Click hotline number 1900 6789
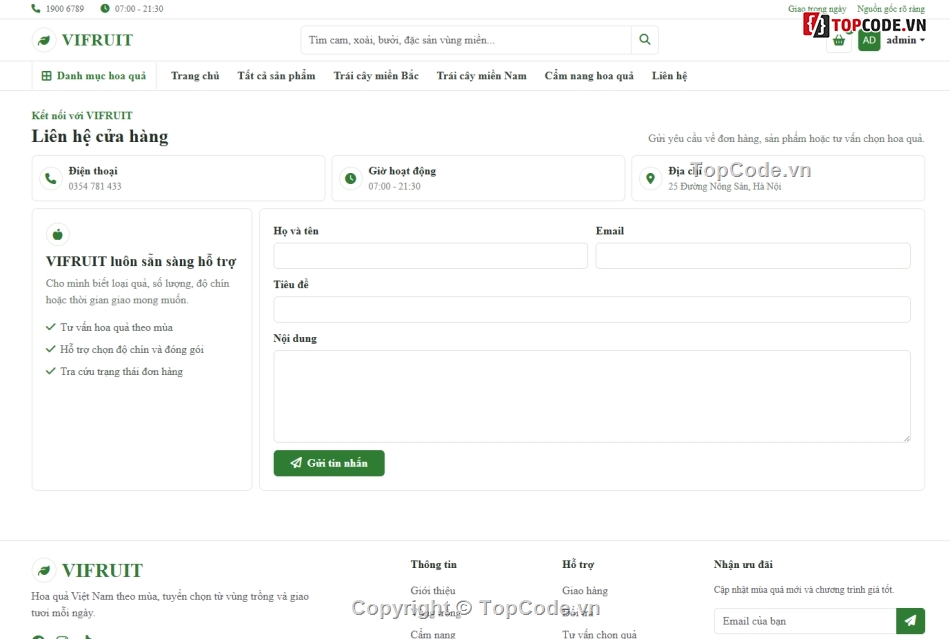 (65, 8)
